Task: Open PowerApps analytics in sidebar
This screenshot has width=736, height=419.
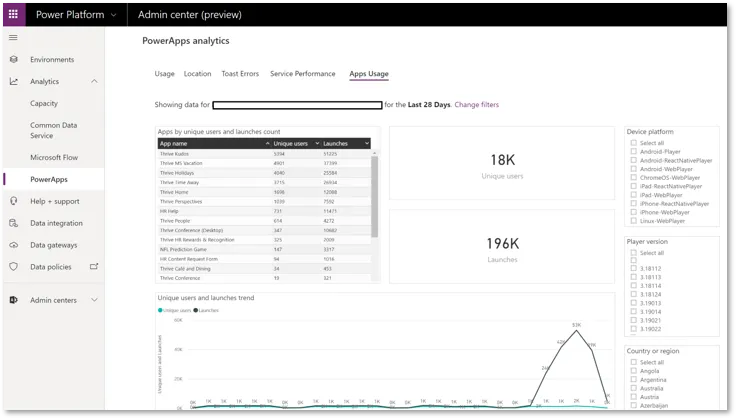Action: pos(49,179)
